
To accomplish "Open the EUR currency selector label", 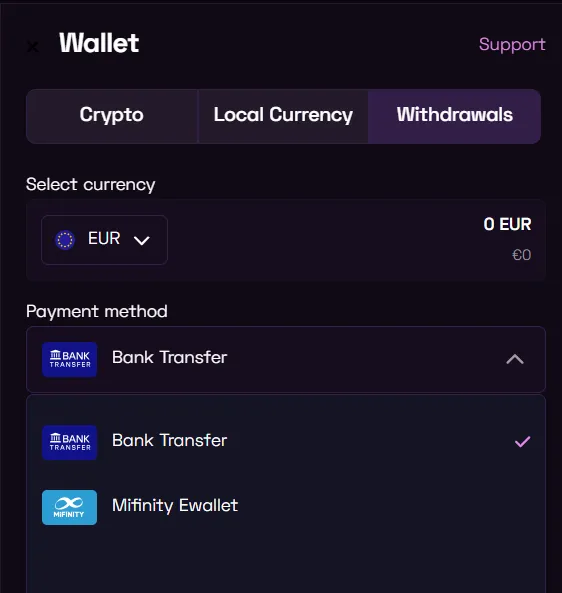I will 104,238.
